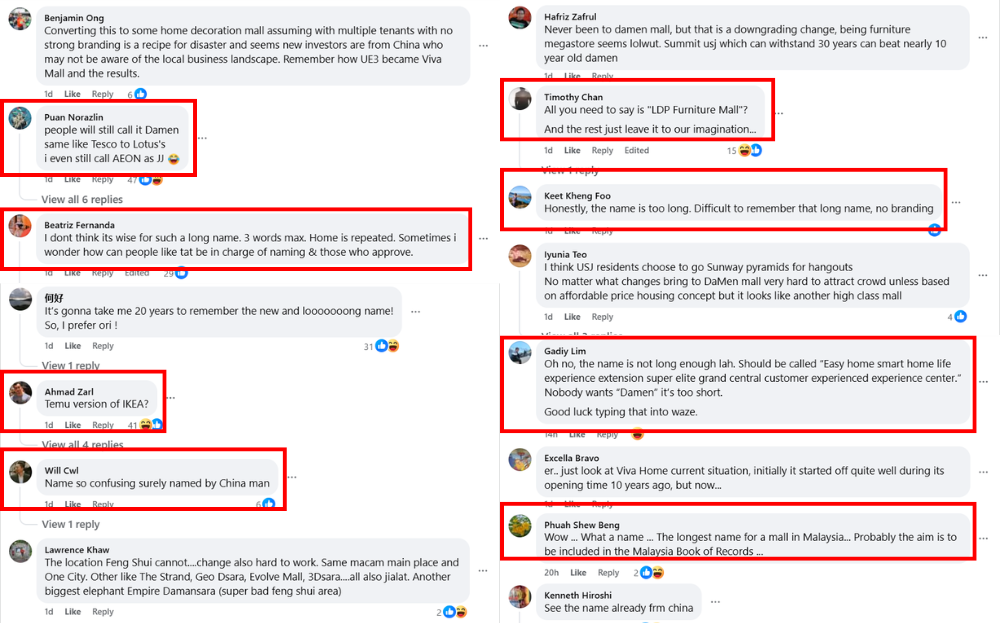
Task: View reaction icons on Lawrence Khaw's comment
Action: 455,612
